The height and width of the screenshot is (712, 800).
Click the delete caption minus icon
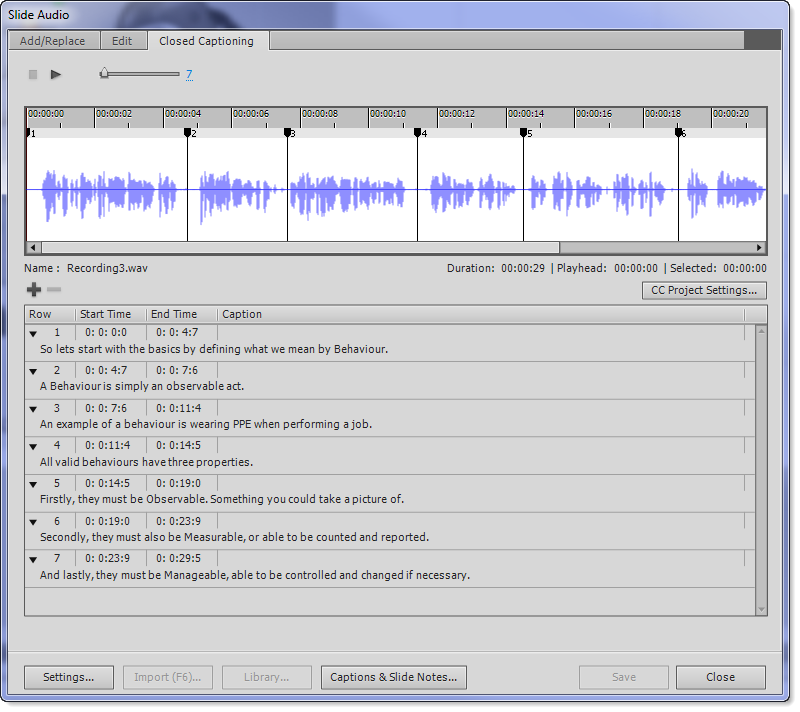tap(53, 289)
